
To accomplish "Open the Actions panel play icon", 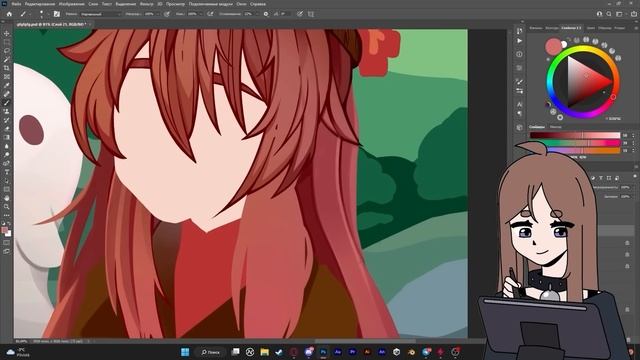I will pyautogui.click(x=519, y=41).
